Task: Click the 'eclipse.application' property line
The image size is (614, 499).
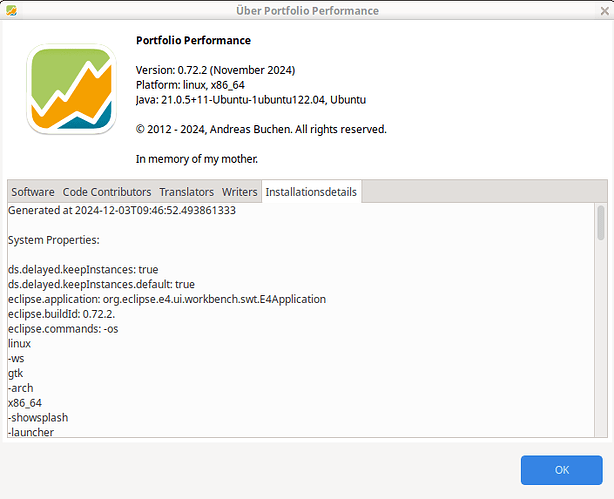Action: pos(167,299)
